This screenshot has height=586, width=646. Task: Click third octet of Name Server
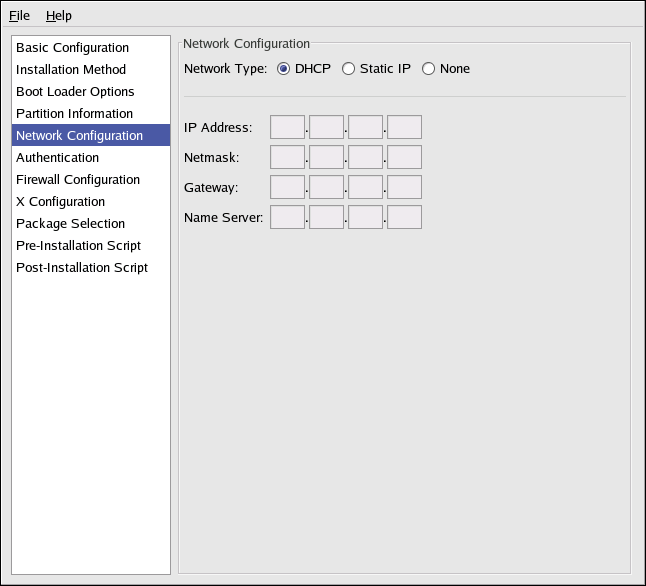[x=365, y=217]
